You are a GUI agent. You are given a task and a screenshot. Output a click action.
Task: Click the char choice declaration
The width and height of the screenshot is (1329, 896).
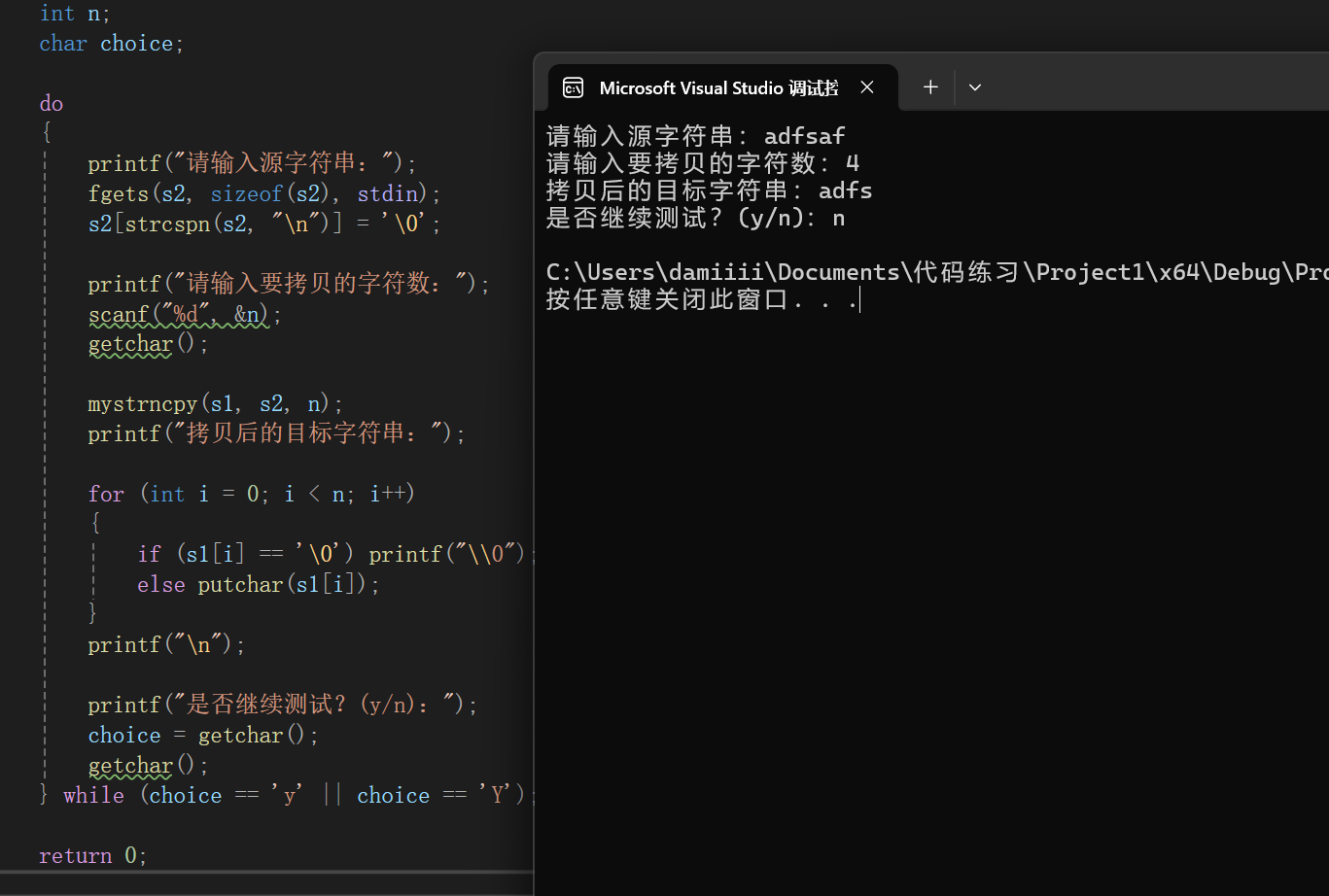tap(111, 43)
